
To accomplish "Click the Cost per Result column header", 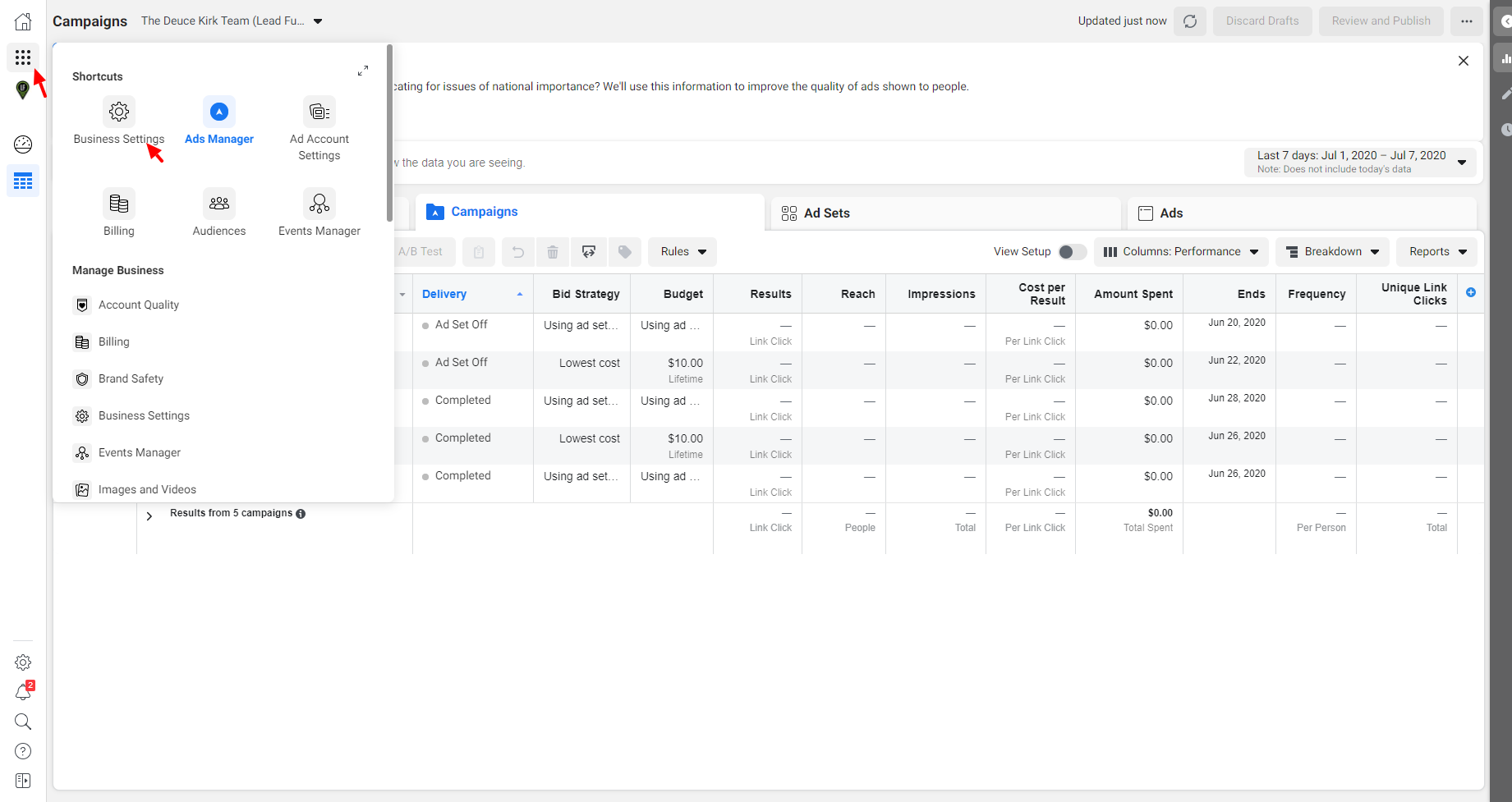I will click(x=1031, y=294).
